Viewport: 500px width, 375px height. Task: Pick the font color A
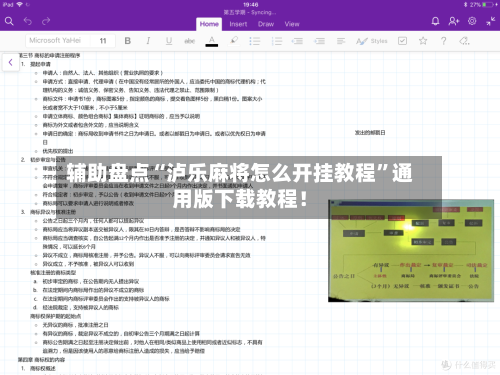[212, 41]
